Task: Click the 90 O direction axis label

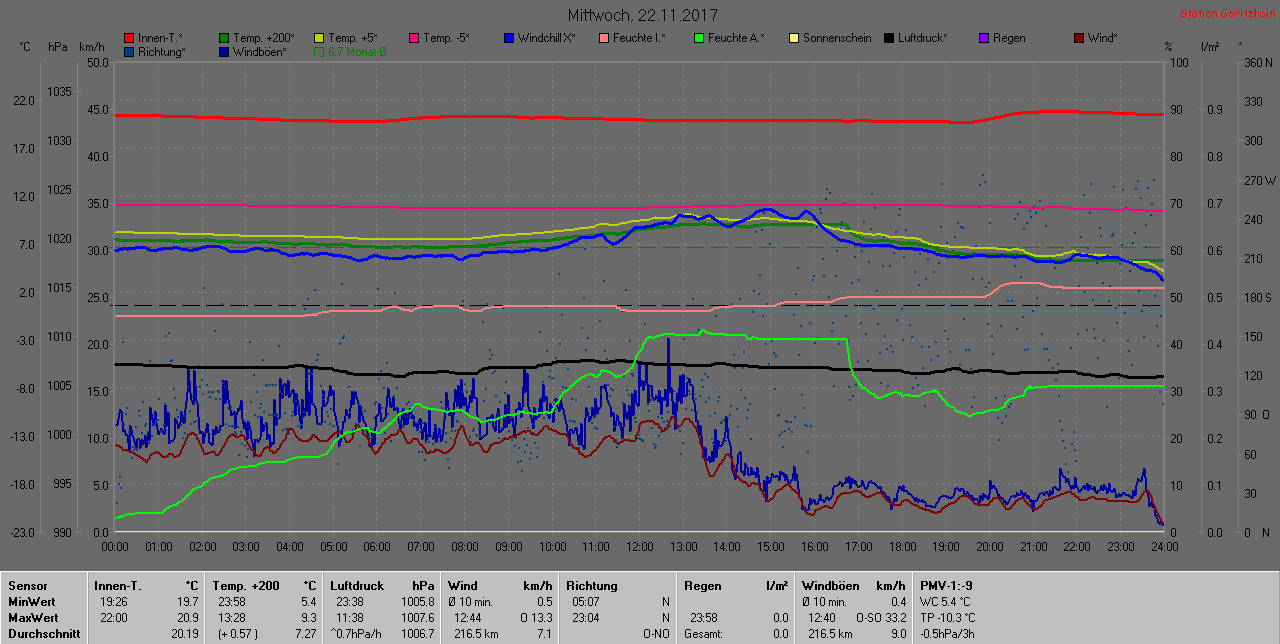Action: [1255, 414]
